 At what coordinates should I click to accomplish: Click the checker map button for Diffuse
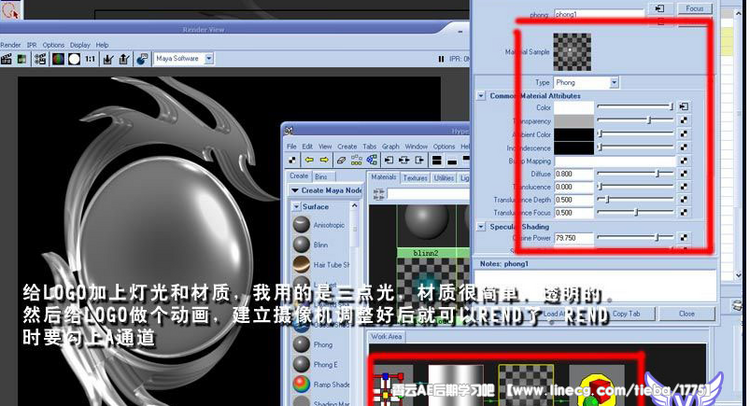(x=684, y=174)
